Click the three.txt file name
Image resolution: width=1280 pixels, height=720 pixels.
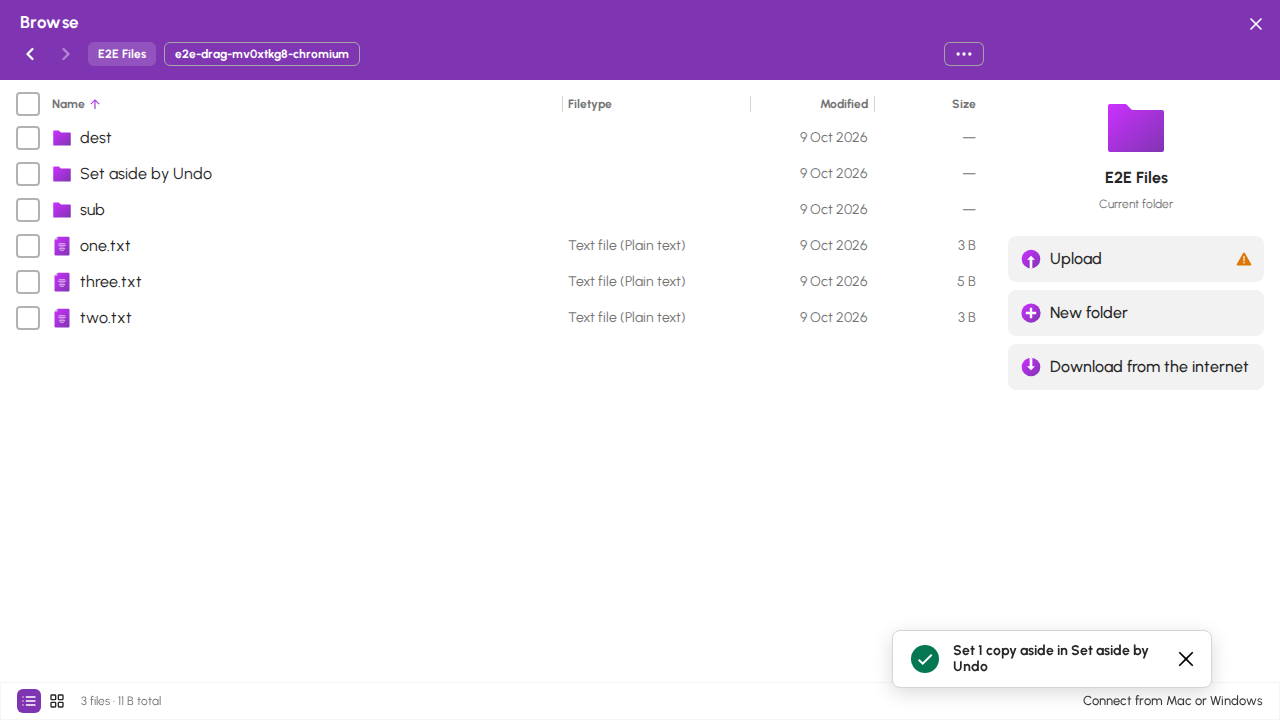(x=111, y=282)
